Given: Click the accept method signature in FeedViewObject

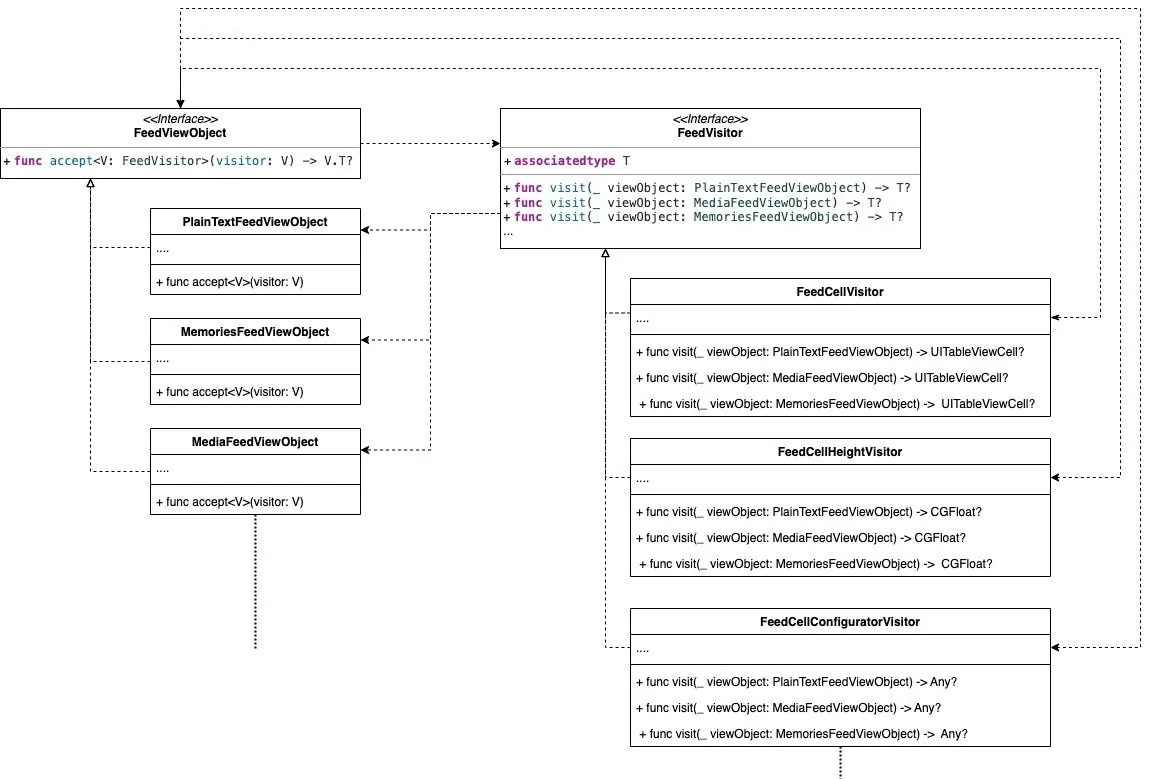Looking at the screenshot, I should 180,161.
